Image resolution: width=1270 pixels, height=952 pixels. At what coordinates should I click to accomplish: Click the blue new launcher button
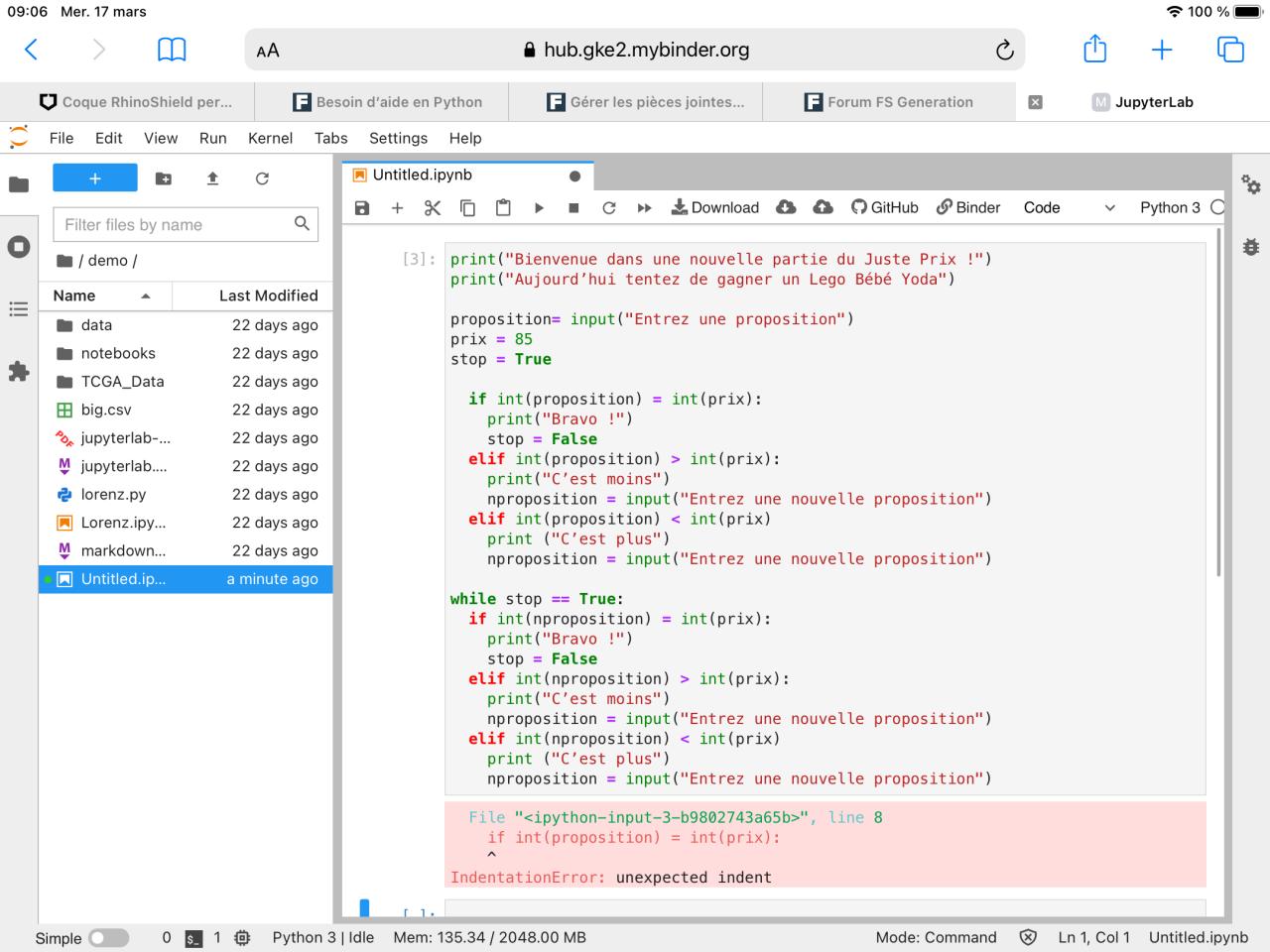(x=95, y=178)
